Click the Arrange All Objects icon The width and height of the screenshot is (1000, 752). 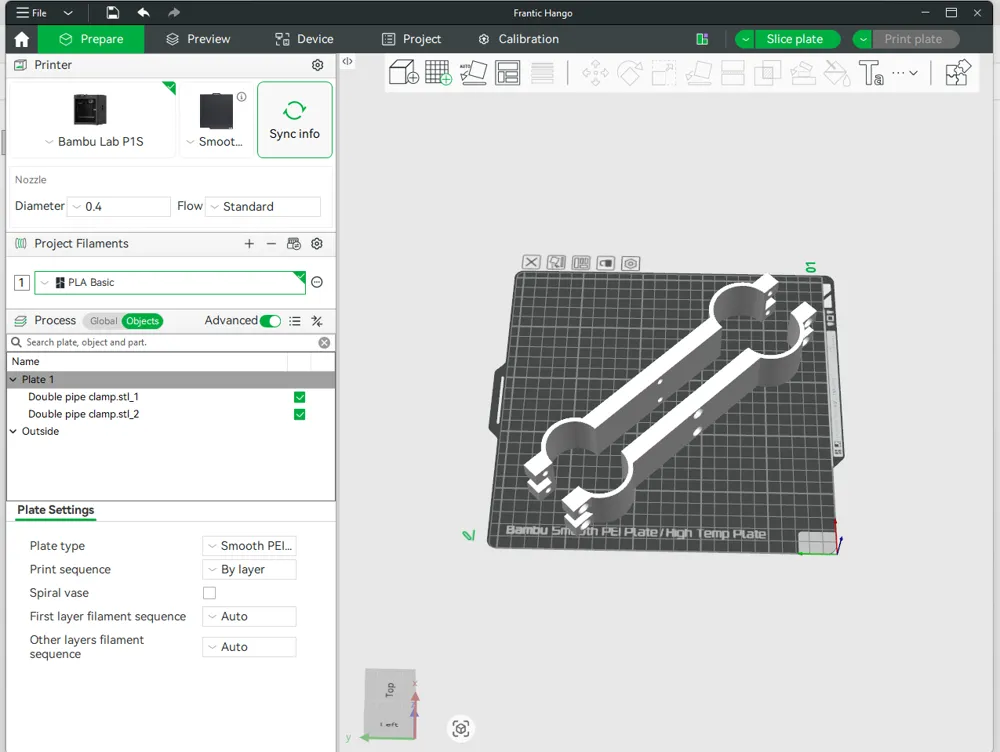(x=507, y=72)
